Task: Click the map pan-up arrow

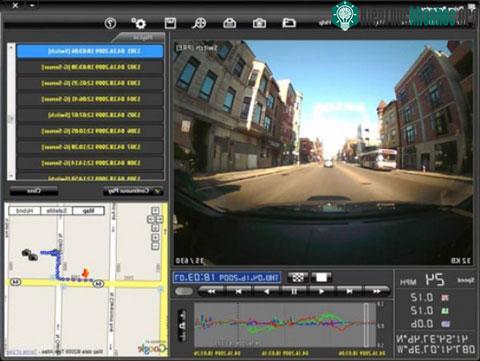Action: pos(155,211)
